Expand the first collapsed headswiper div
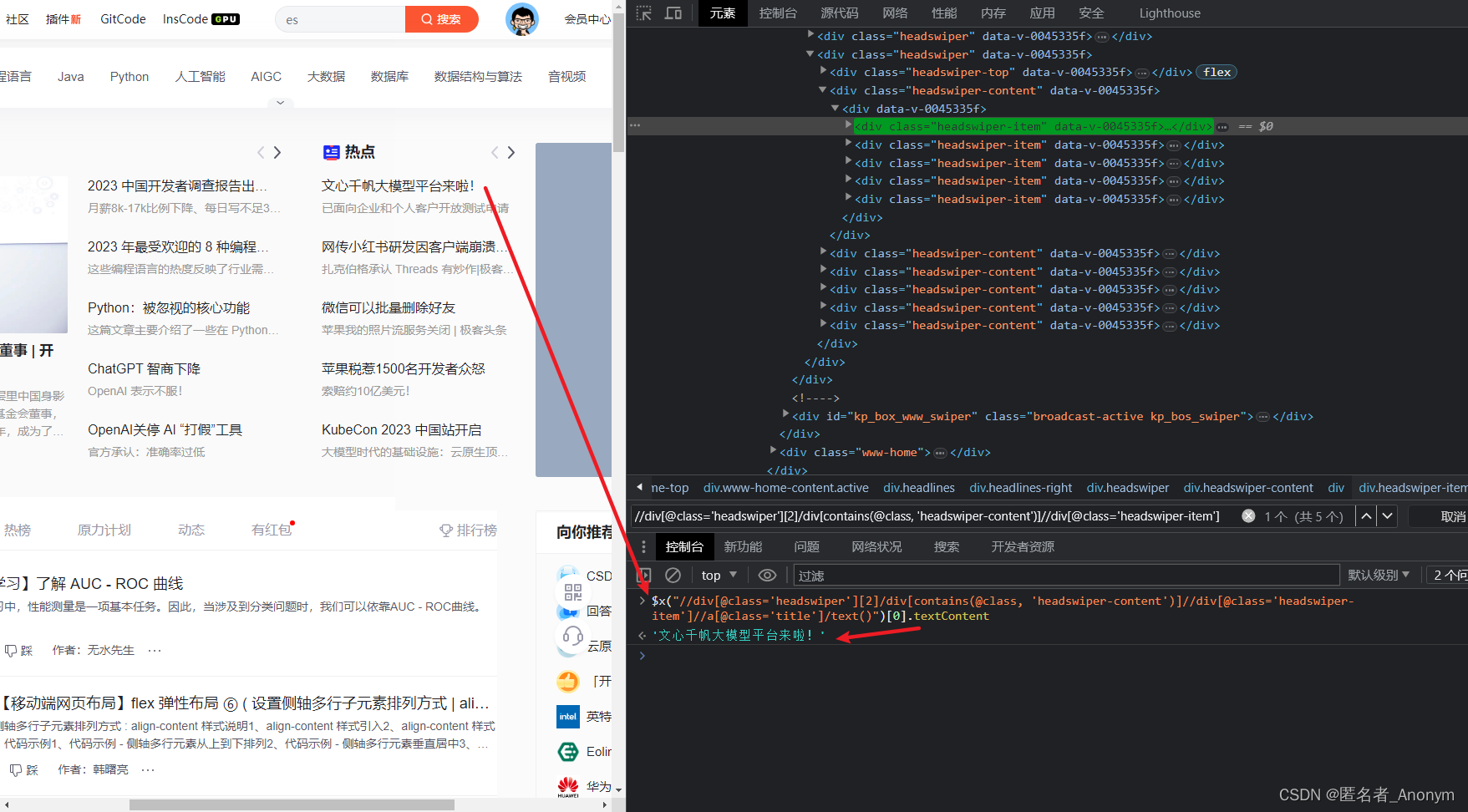The width and height of the screenshot is (1468, 812). 810,36
